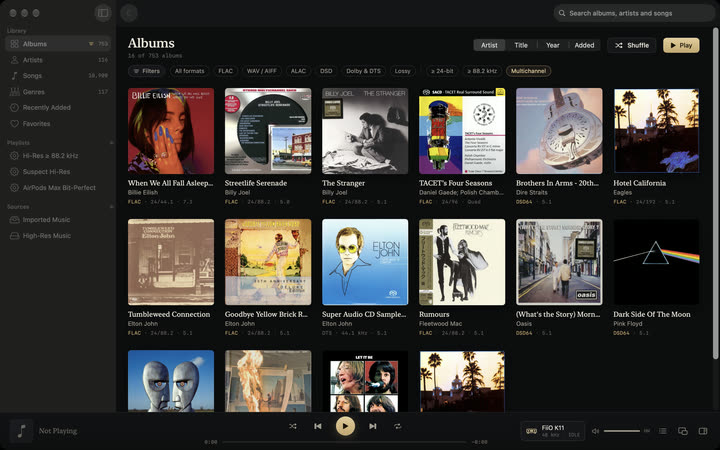
Task: Open Favorites in the sidebar
Action: pyautogui.click(x=58, y=124)
